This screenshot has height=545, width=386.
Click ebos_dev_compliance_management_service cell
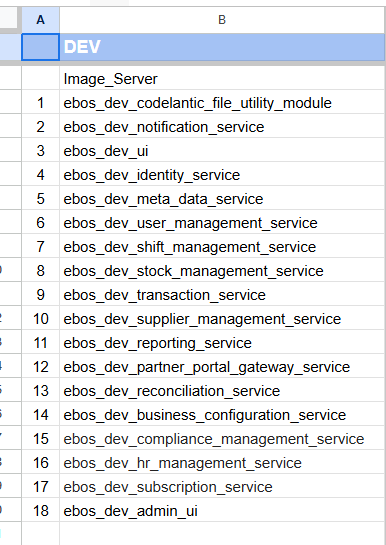click(222, 439)
